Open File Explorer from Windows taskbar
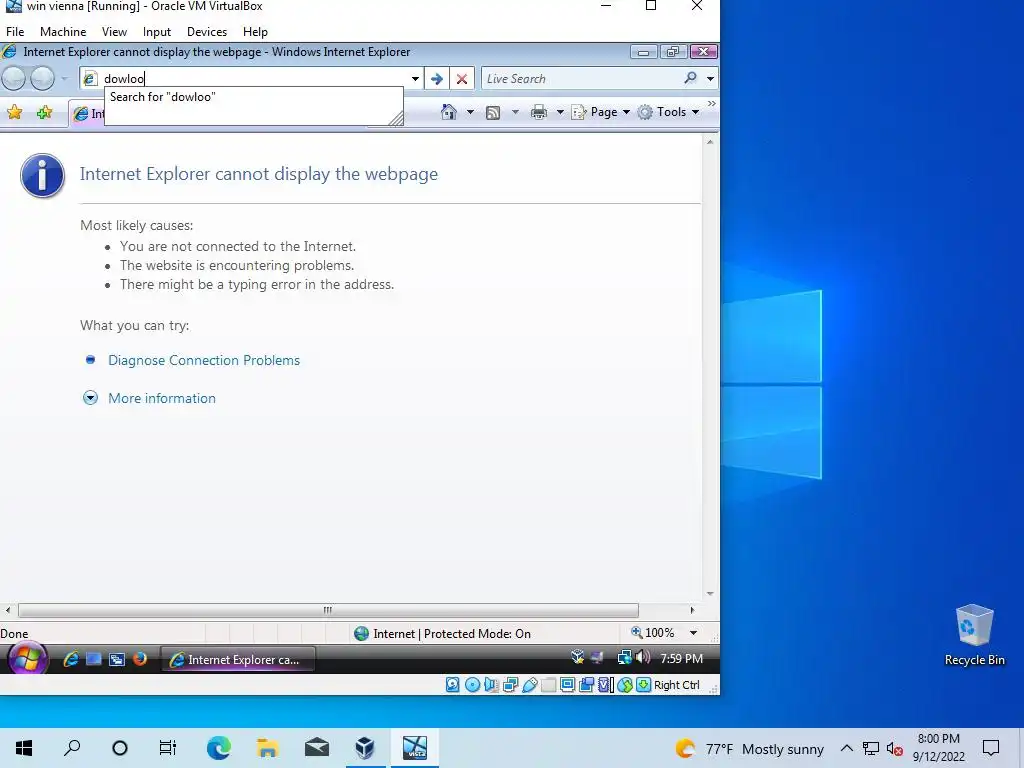Image resolution: width=1024 pixels, height=768 pixels. [x=268, y=748]
